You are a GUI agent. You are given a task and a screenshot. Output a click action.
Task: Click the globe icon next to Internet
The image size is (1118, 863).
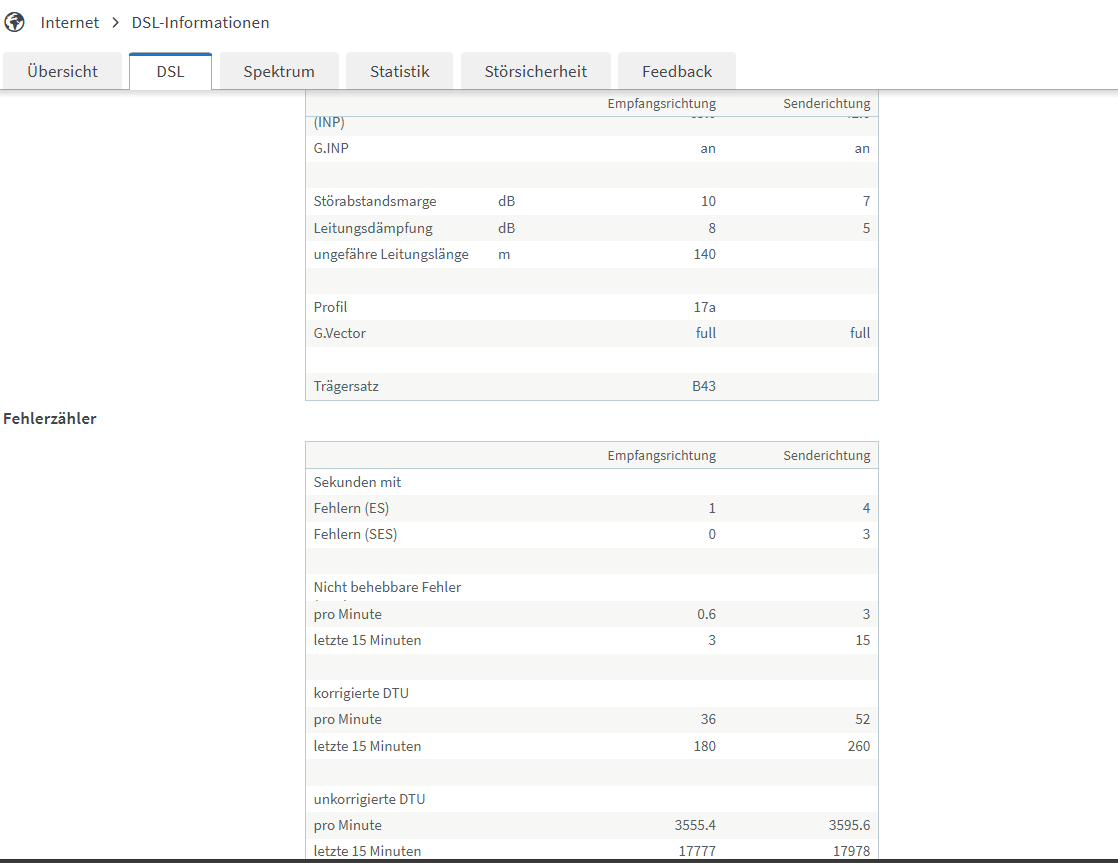pos(14,23)
